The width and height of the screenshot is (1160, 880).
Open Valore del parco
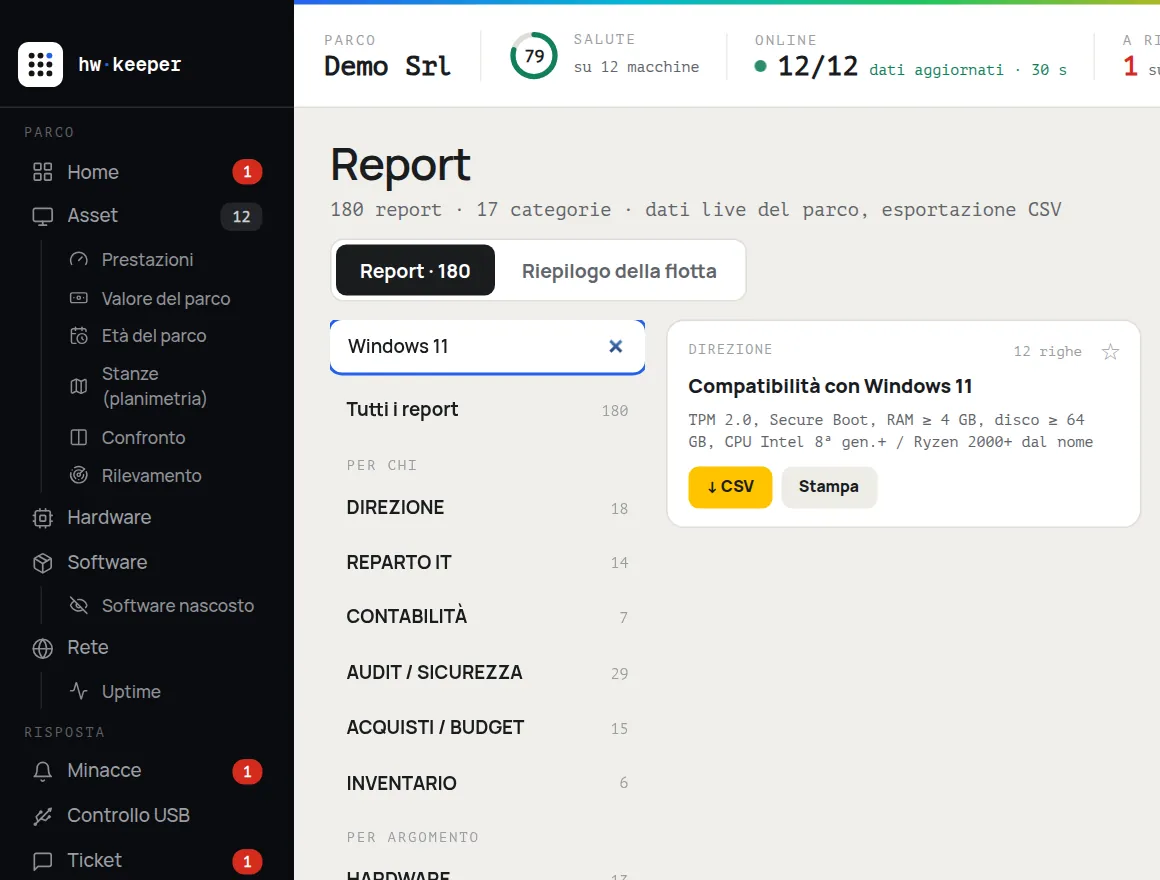click(x=166, y=299)
